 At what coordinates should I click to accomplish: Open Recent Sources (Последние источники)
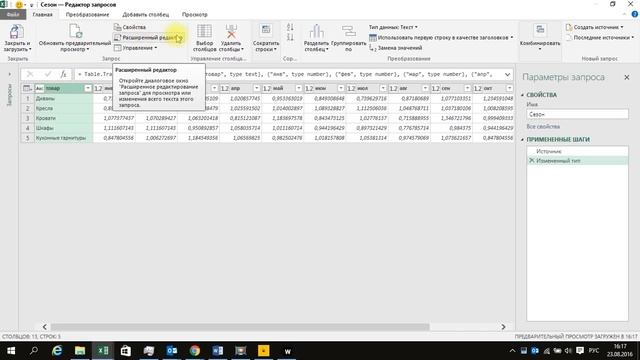point(600,38)
